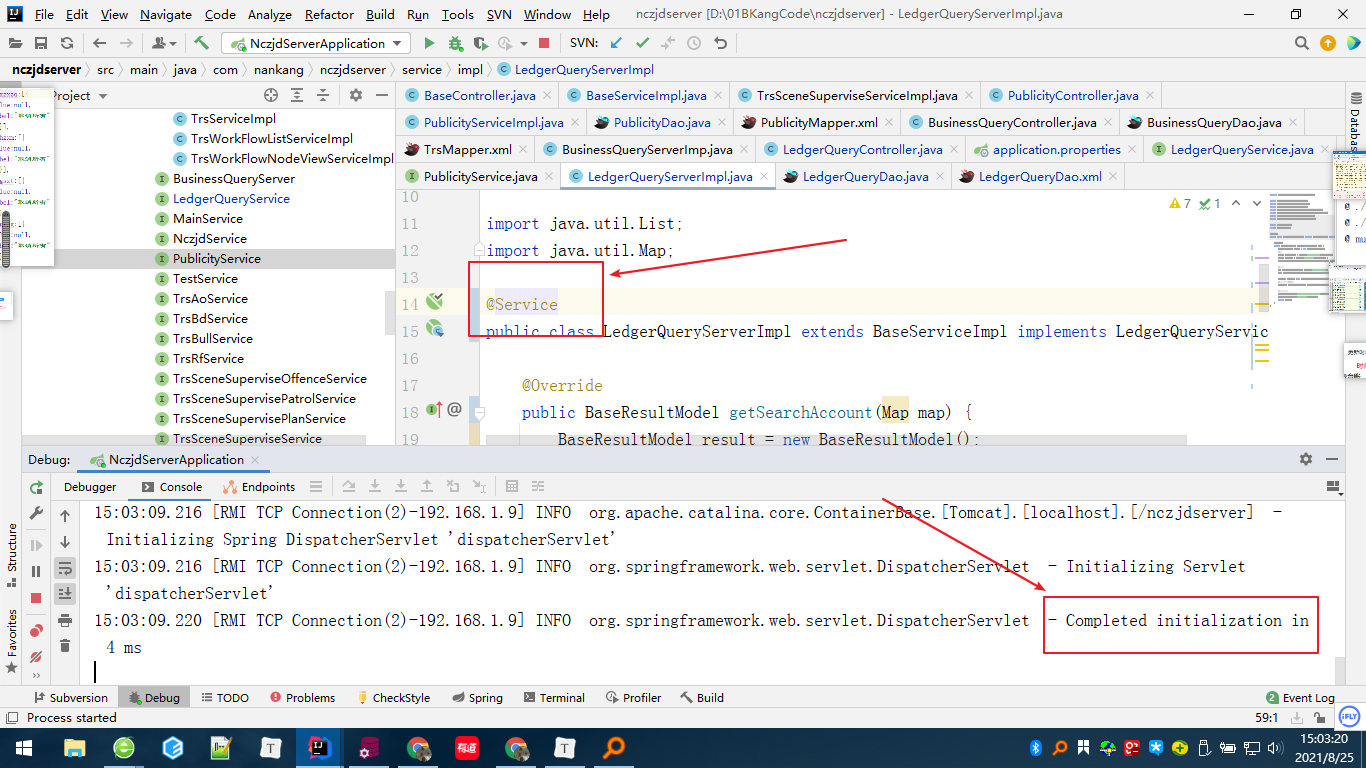1366x768 pixels.
Task: Click the SVN update project arrow icon
Action: pos(616,43)
